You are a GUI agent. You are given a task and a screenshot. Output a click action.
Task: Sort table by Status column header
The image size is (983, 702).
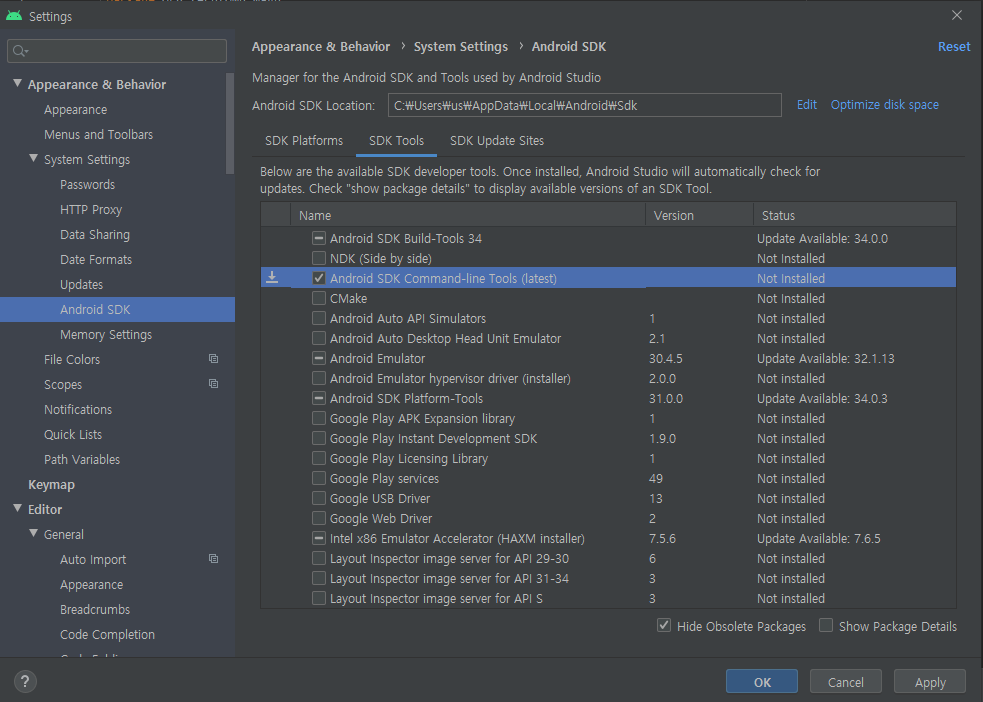tap(854, 215)
